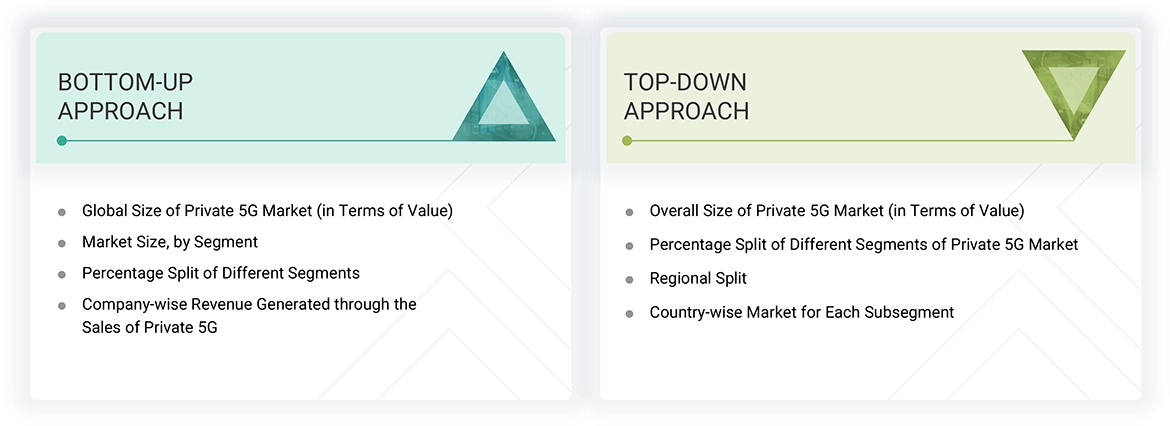This screenshot has width=1170, height=426.
Task: Click the teal dot under Bottom-Up Approach
Action: (x=62, y=141)
